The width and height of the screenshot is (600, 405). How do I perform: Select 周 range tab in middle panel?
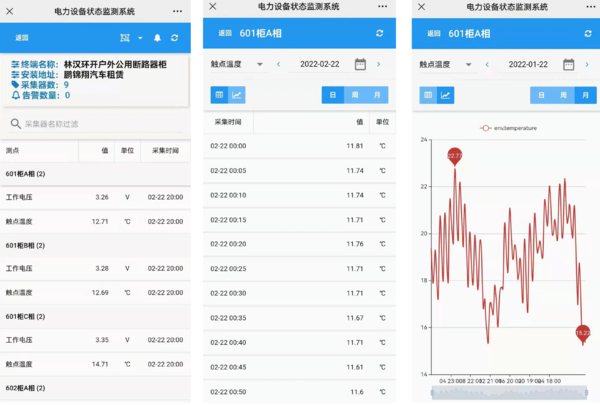pyautogui.click(x=355, y=95)
